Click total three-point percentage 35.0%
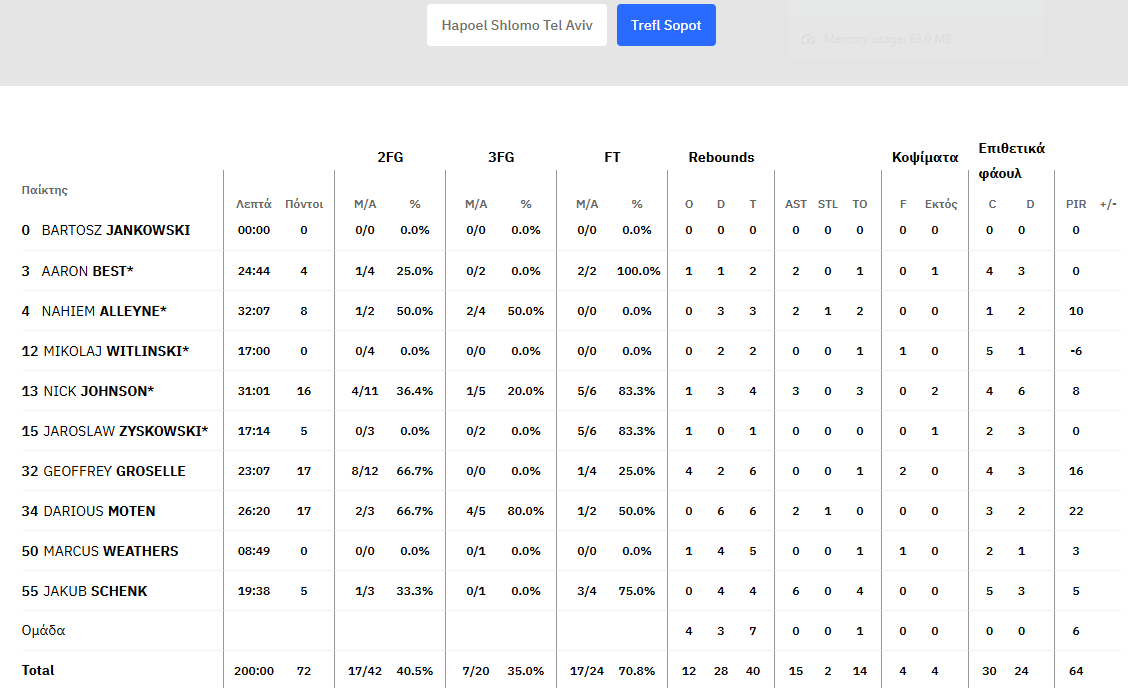This screenshot has height=688, width=1128. click(x=526, y=671)
